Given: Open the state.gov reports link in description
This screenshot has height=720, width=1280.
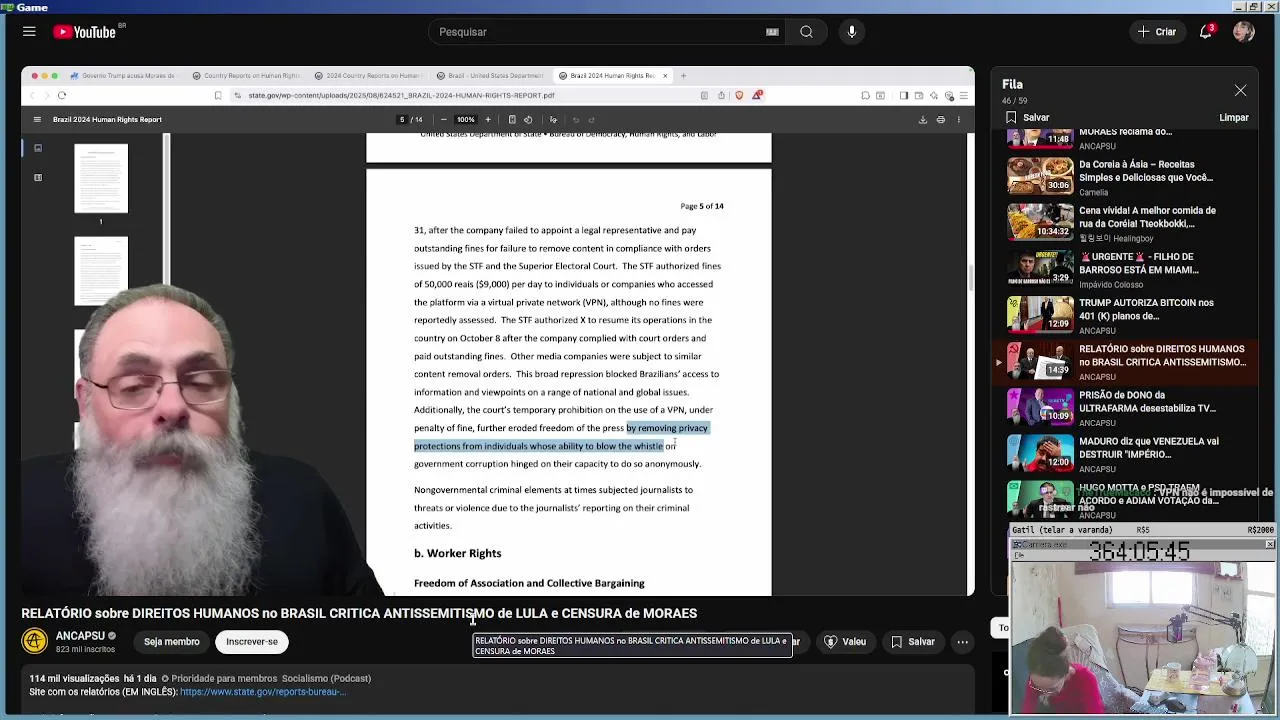Looking at the screenshot, I should pos(263,692).
